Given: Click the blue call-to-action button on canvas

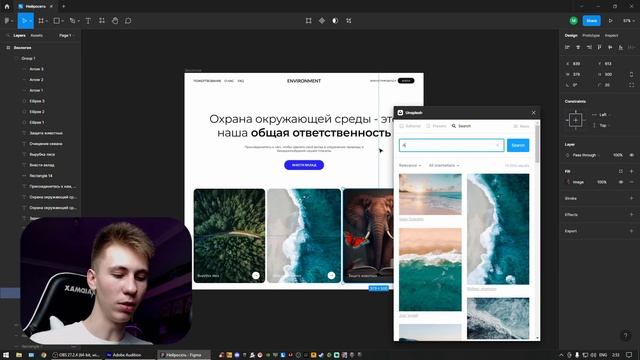Looking at the screenshot, I should (x=304, y=165).
